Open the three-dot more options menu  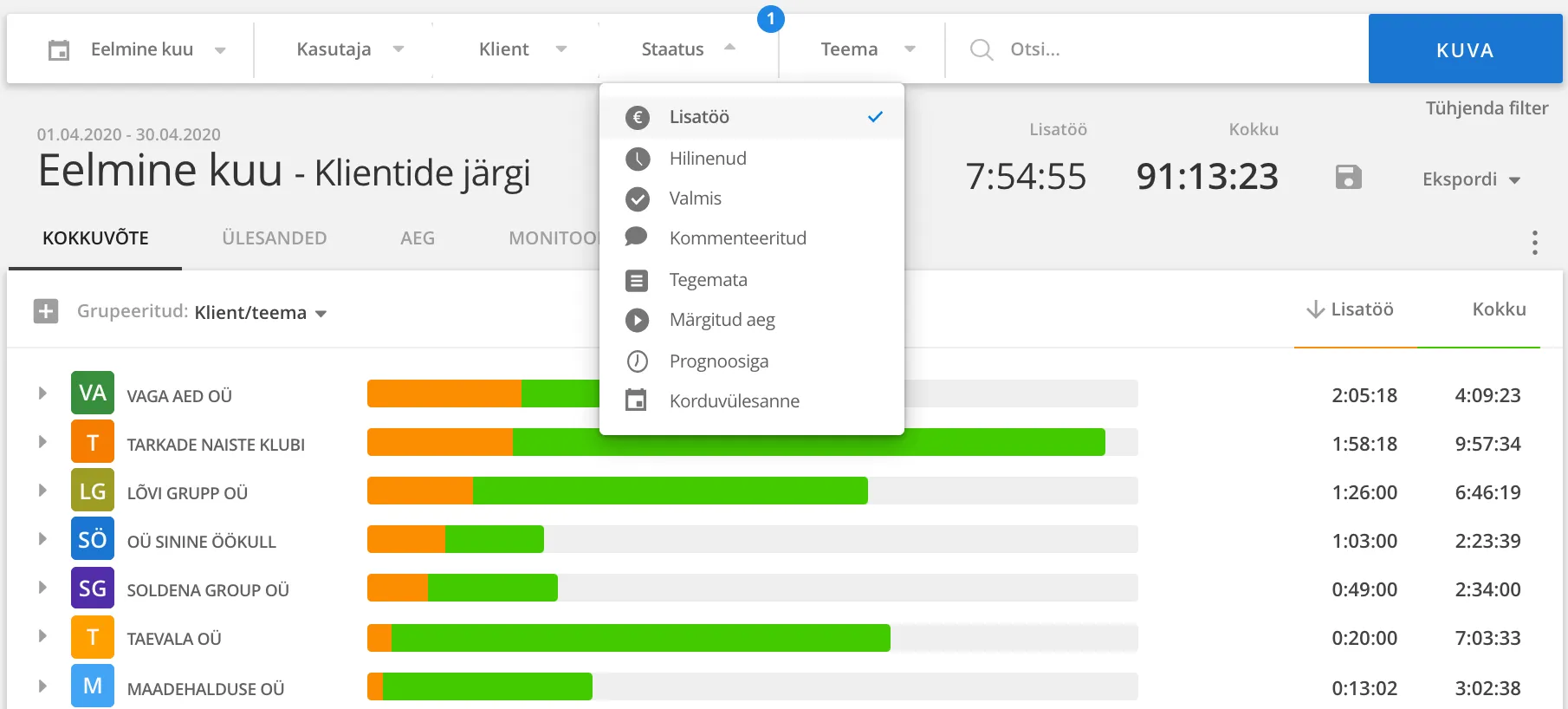[1534, 243]
